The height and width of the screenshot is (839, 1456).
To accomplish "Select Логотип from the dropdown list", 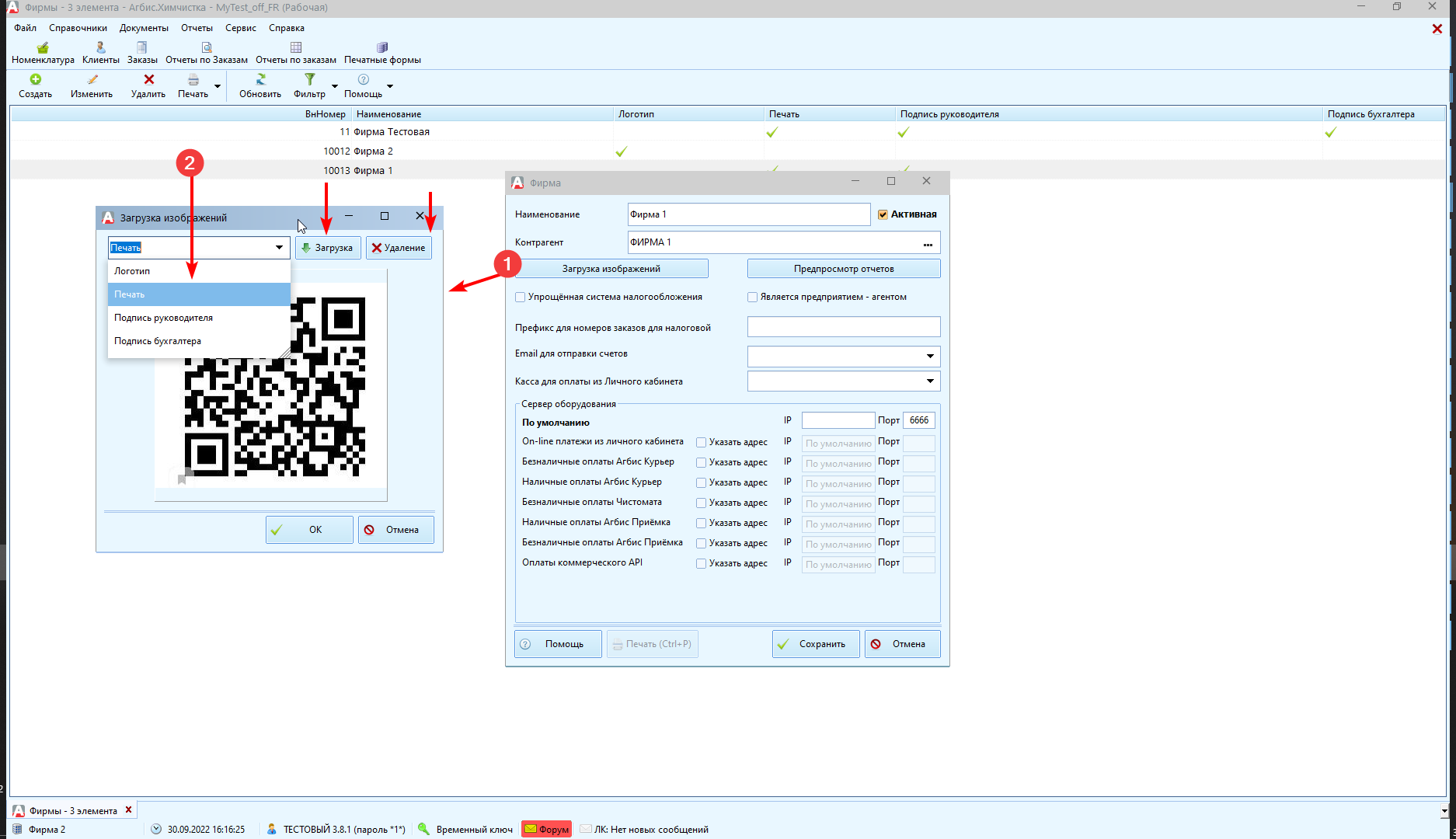I will tap(199, 271).
